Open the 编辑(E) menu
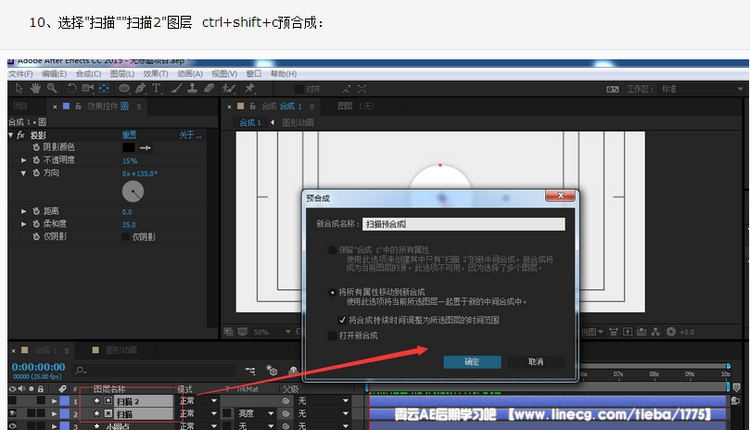Screen dimensions: 750x430 [54, 74]
